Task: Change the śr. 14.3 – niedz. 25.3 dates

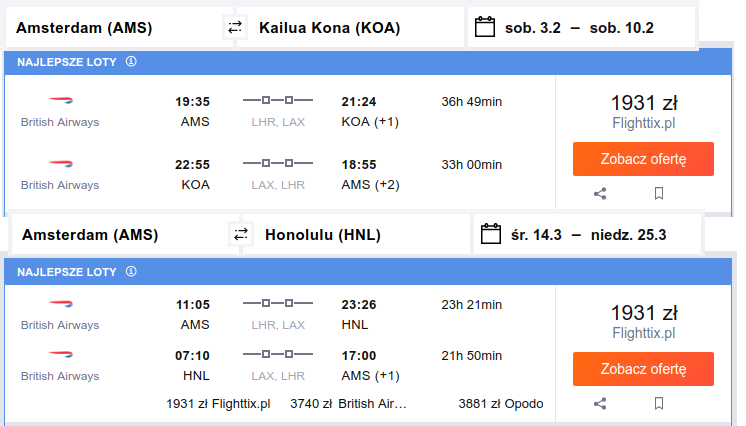Action: 588,235
